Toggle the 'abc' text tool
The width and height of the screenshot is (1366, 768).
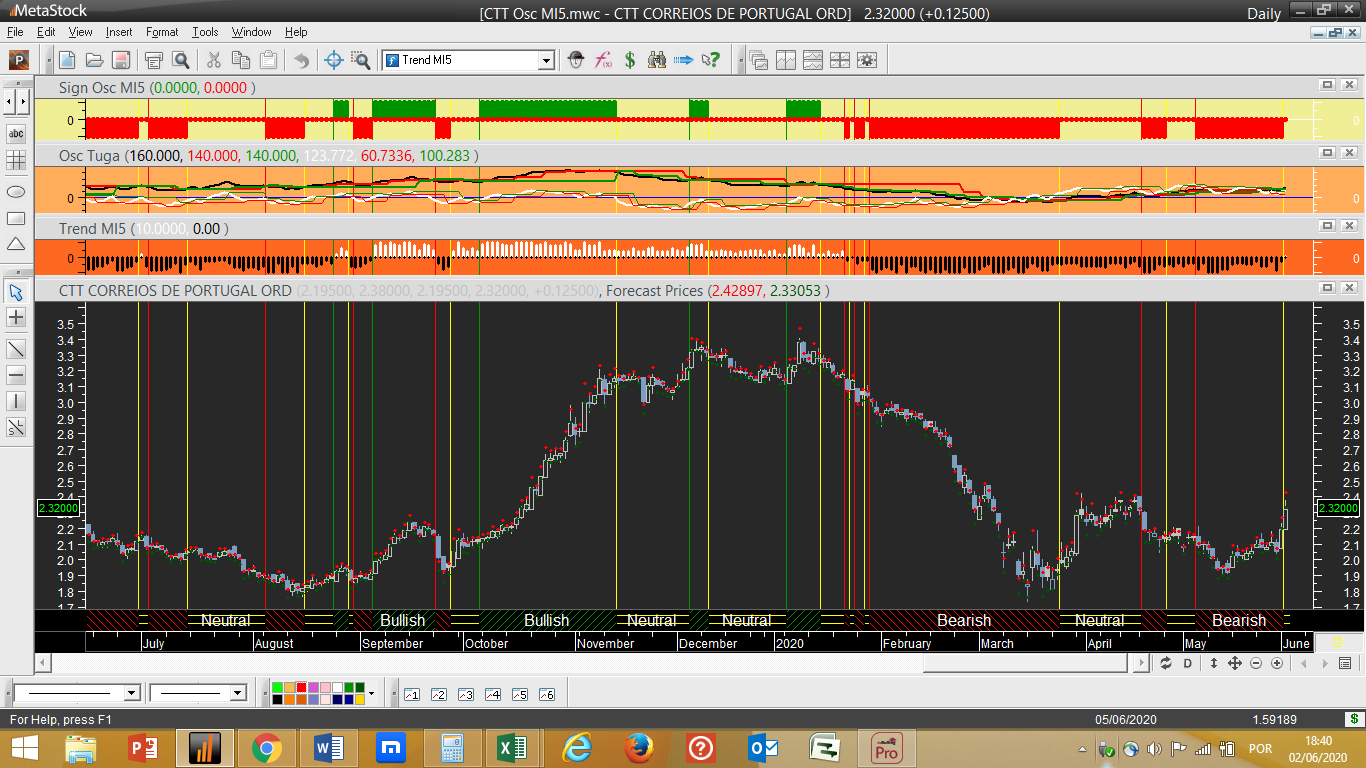pos(16,133)
